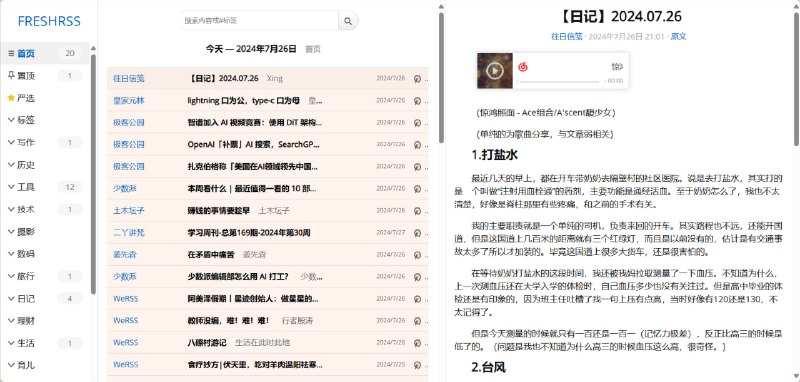This screenshot has height=382, width=800.
Task: Expand the 历史 category chevron
Action: pyautogui.click(x=11, y=165)
